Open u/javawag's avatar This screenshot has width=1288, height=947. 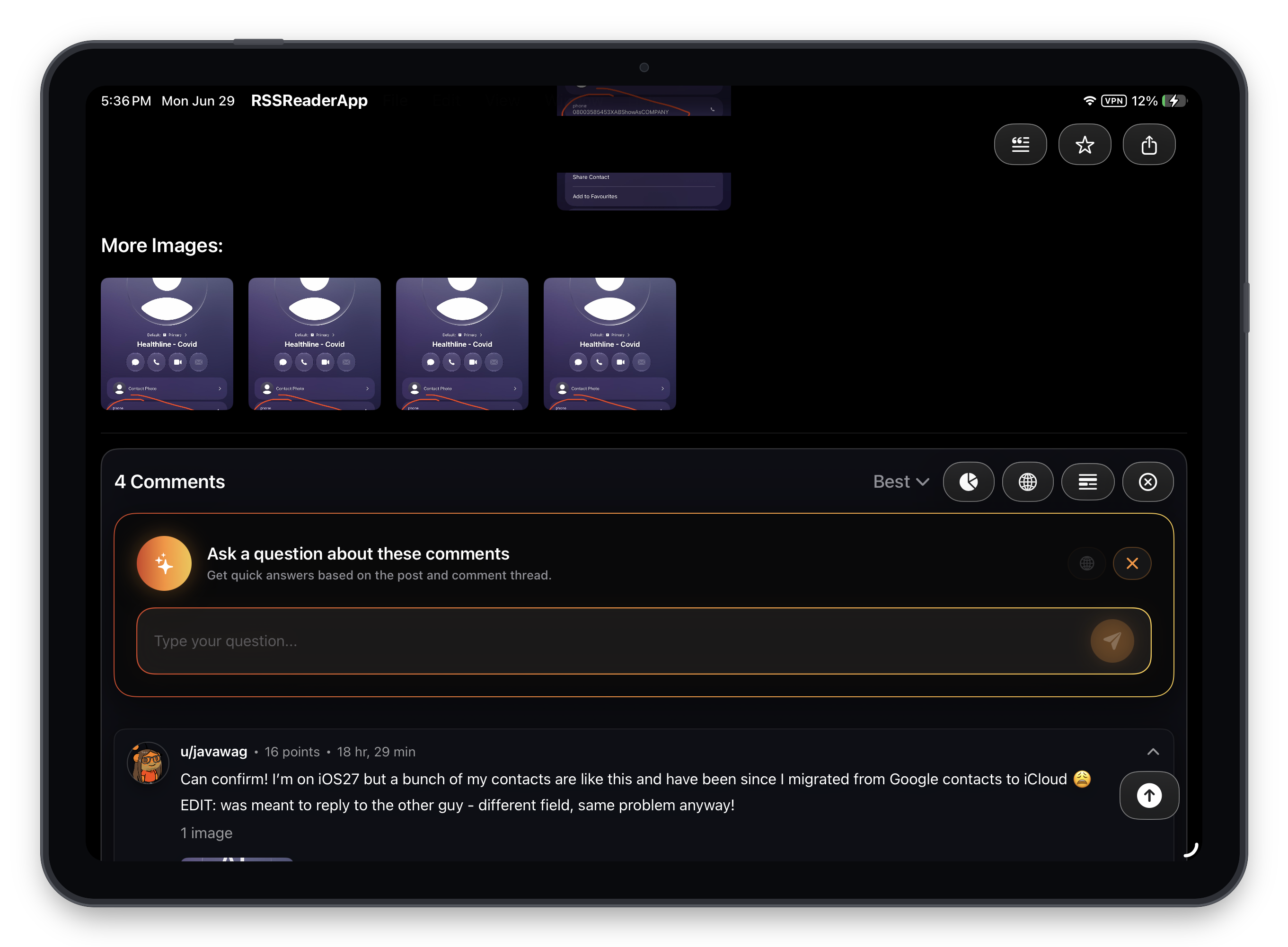148,763
